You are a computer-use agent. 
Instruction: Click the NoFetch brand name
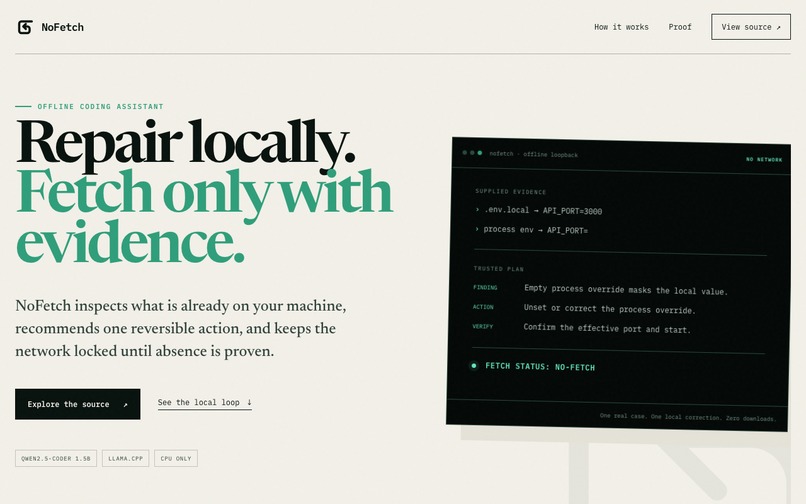pos(62,27)
